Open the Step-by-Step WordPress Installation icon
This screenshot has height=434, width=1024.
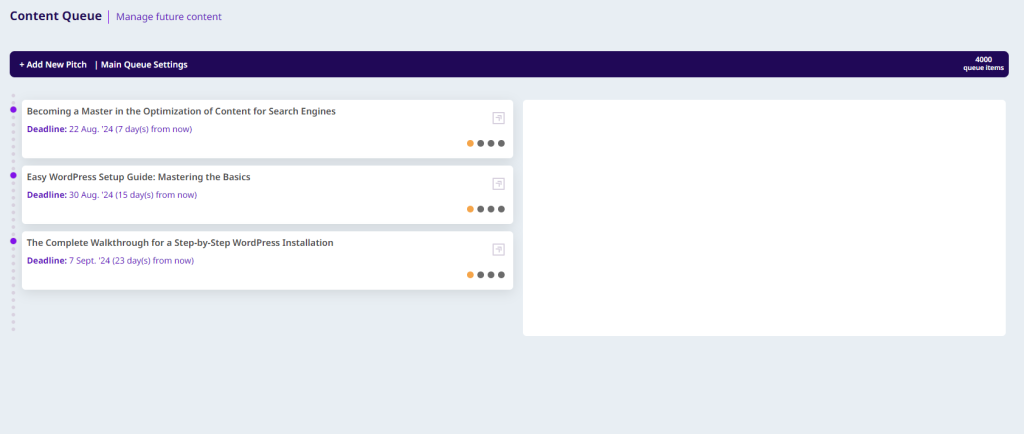point(498,250)
